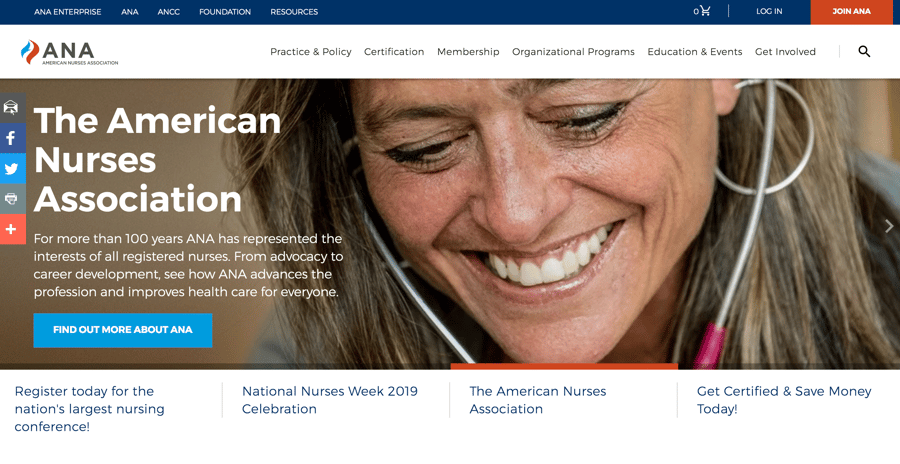Image resolution: width=900 pixels, height=464 pixels.
Task: Click the ANA logo
Action: point(69,52)
